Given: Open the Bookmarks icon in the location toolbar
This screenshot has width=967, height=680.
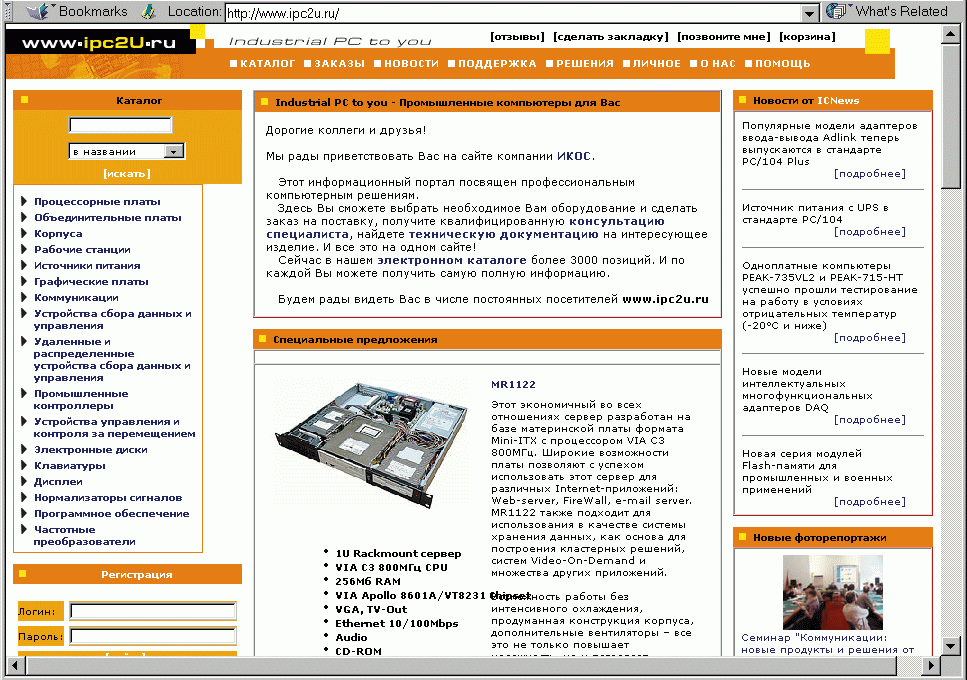Looking at the screenshot, I should 38,11.
